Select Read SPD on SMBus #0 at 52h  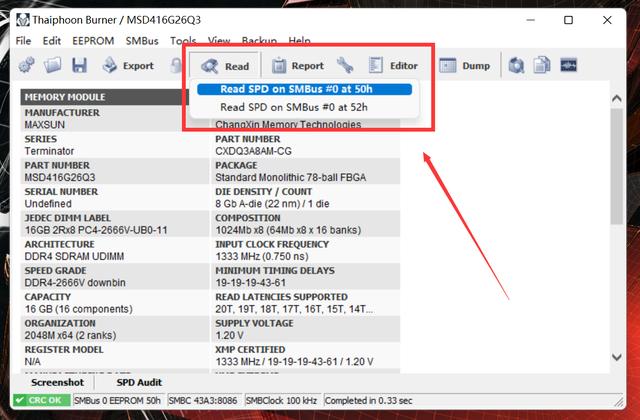click(304, 107)
